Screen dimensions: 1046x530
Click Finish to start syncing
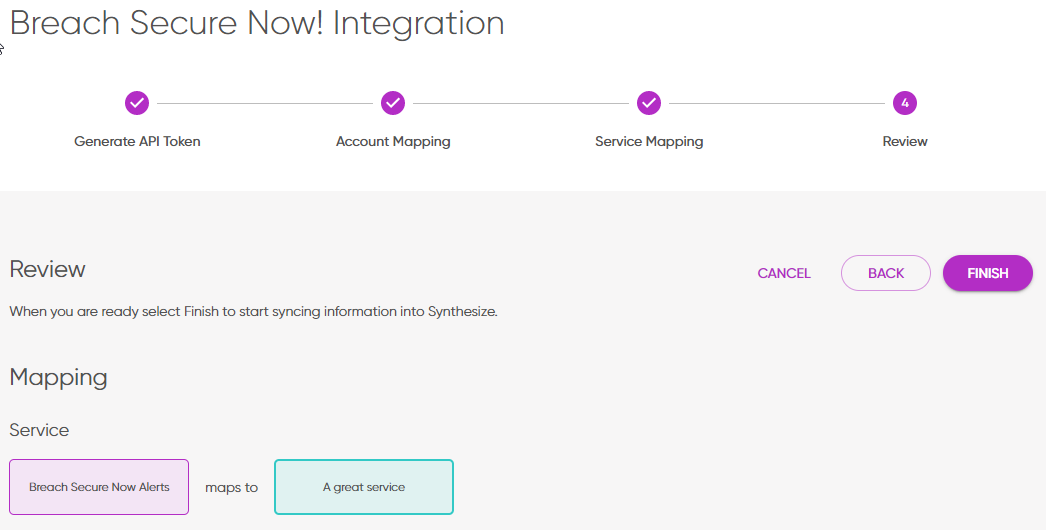coord(987,273)
